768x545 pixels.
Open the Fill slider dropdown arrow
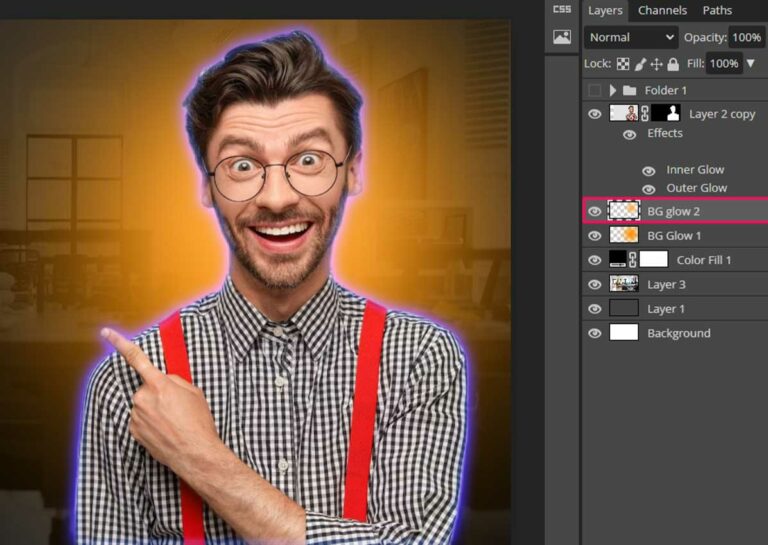(751, 63)
